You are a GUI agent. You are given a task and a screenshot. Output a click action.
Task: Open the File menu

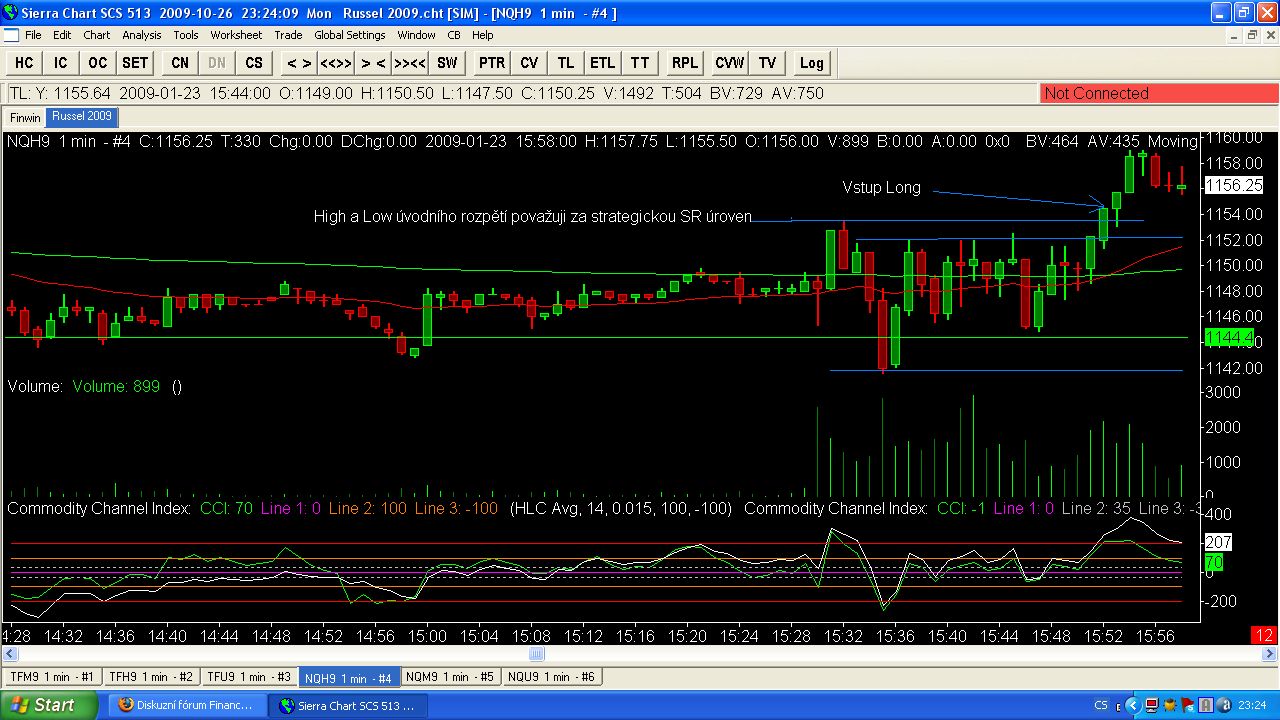pos(33,35)
